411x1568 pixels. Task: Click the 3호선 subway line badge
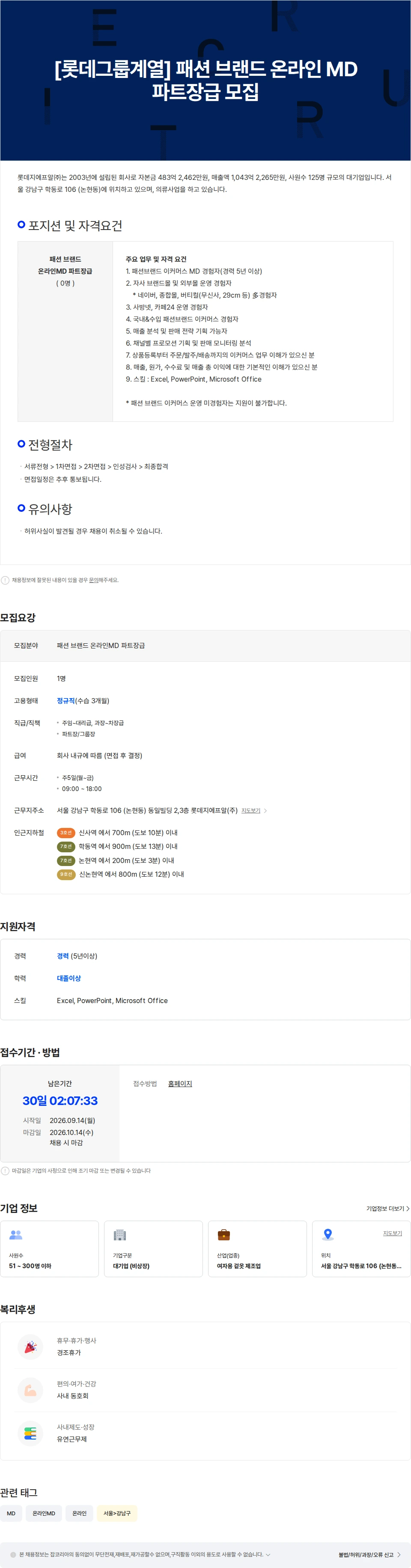point(66,833)
